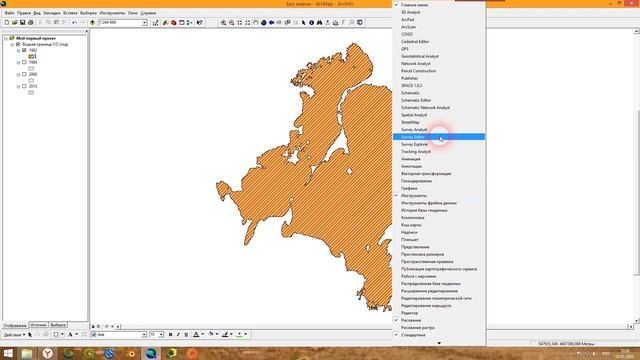
Task: Open the Вставка menu
Action: 70,13
